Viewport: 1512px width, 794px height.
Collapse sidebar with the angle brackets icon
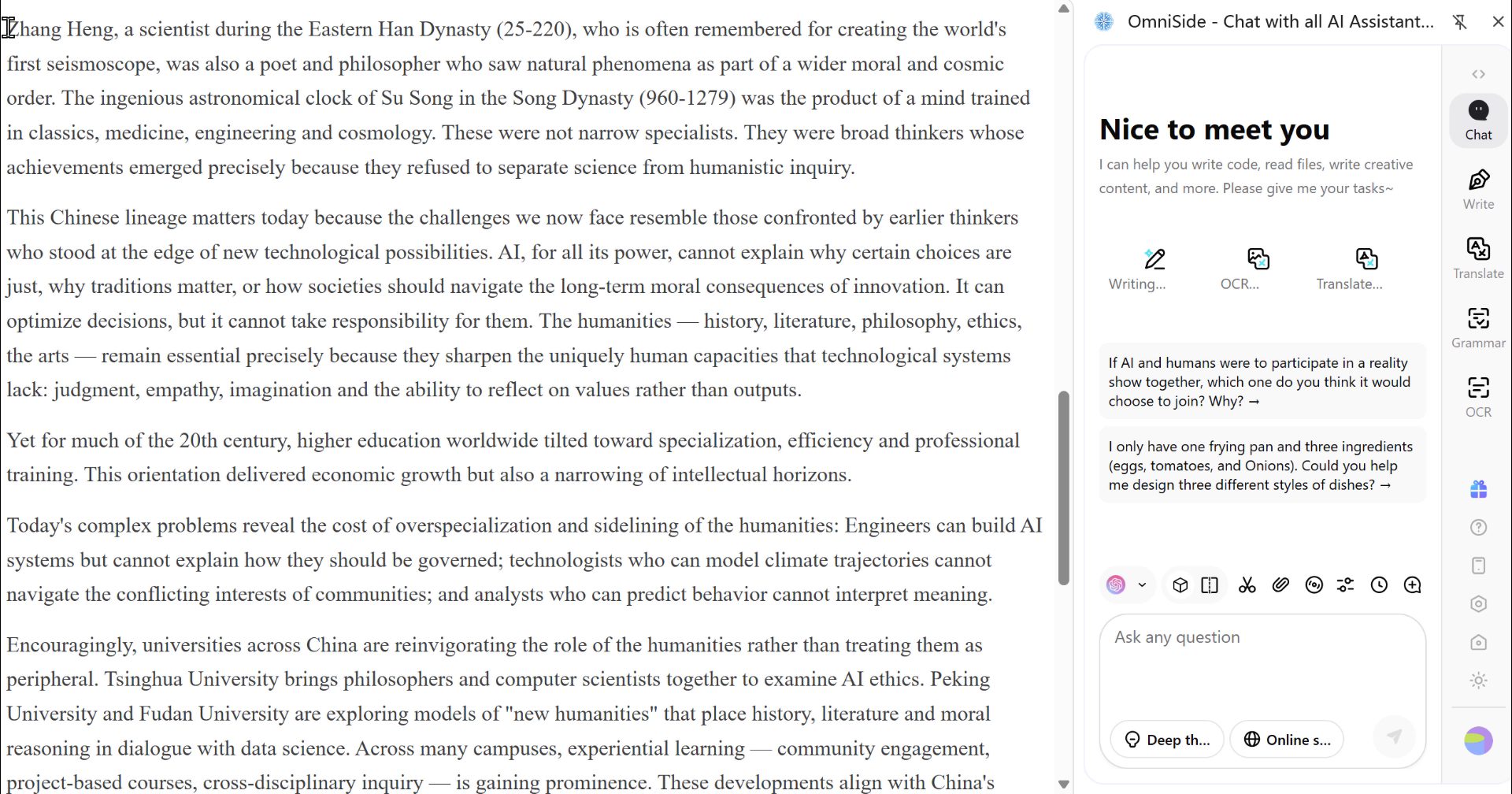point(1478,74)
